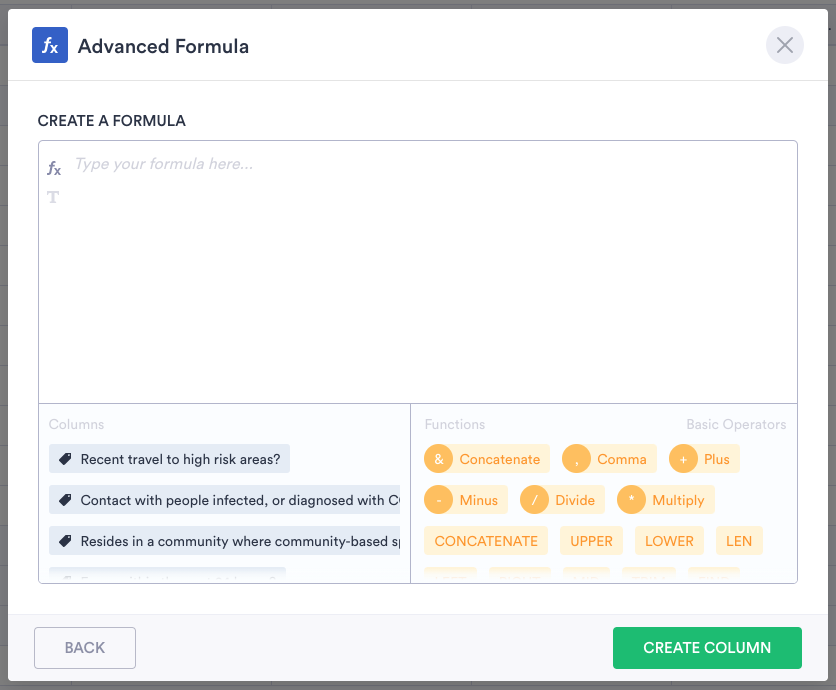Switch to the T text mode icon
The width and height of the screenshot is (836, 690).
point(53,197)
